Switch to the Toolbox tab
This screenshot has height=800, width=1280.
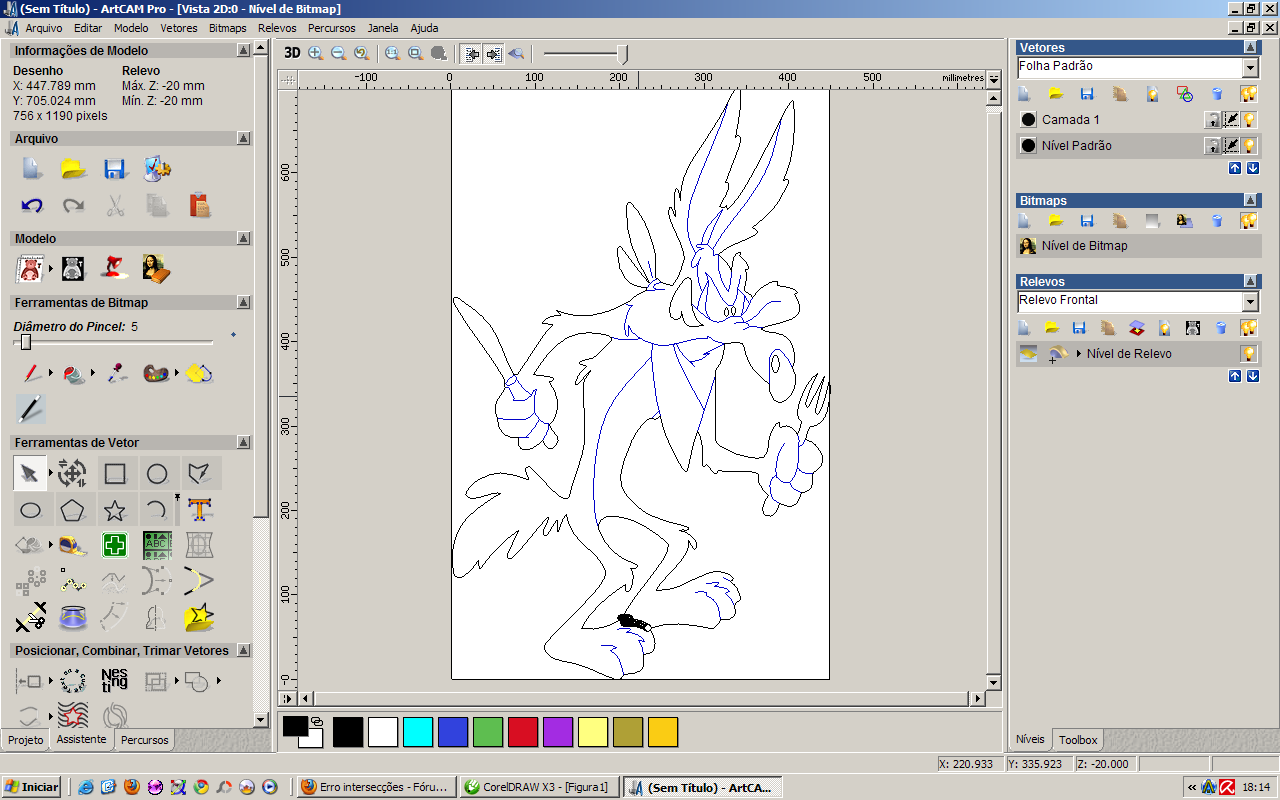tap(1078, 740)
